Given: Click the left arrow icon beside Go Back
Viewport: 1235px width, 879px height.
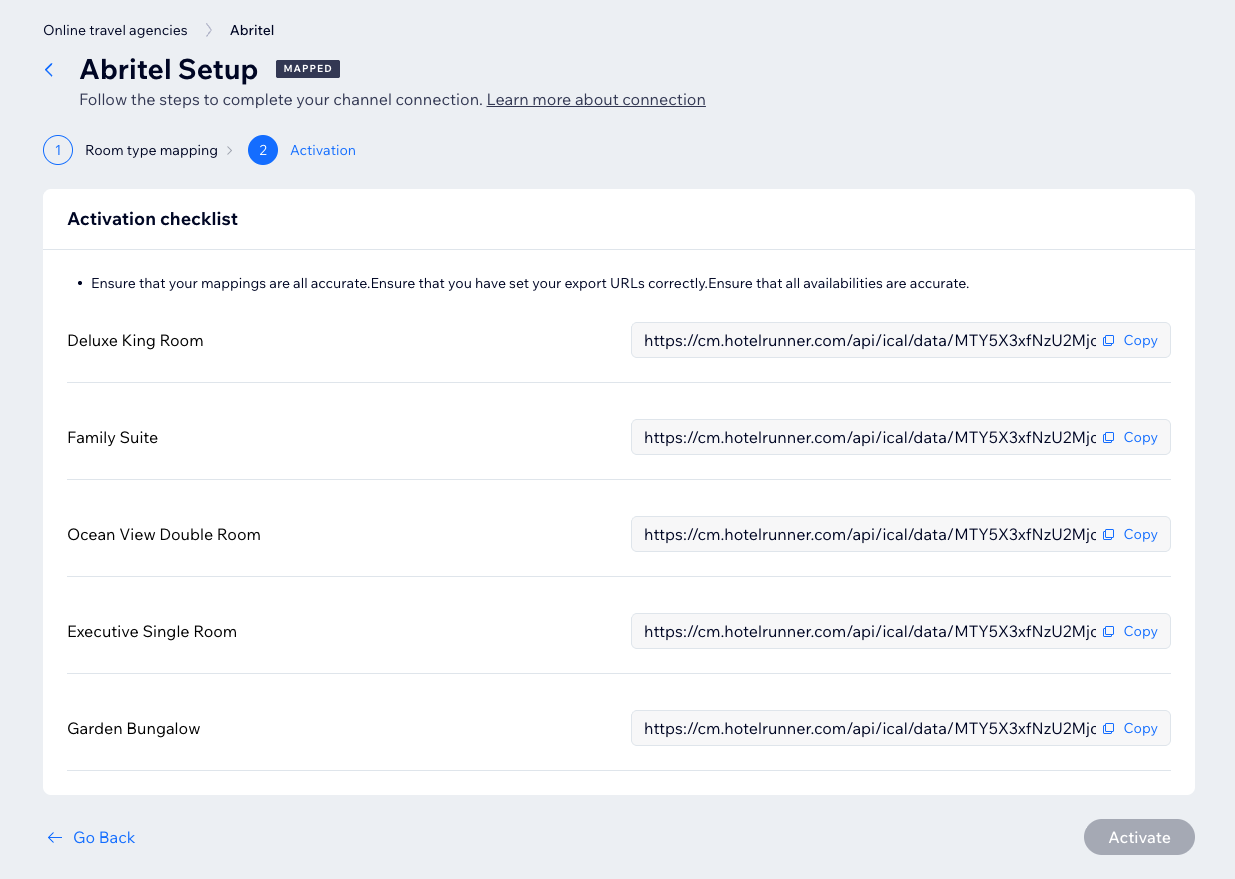Looking at the screenshot, I should [54, 838].
